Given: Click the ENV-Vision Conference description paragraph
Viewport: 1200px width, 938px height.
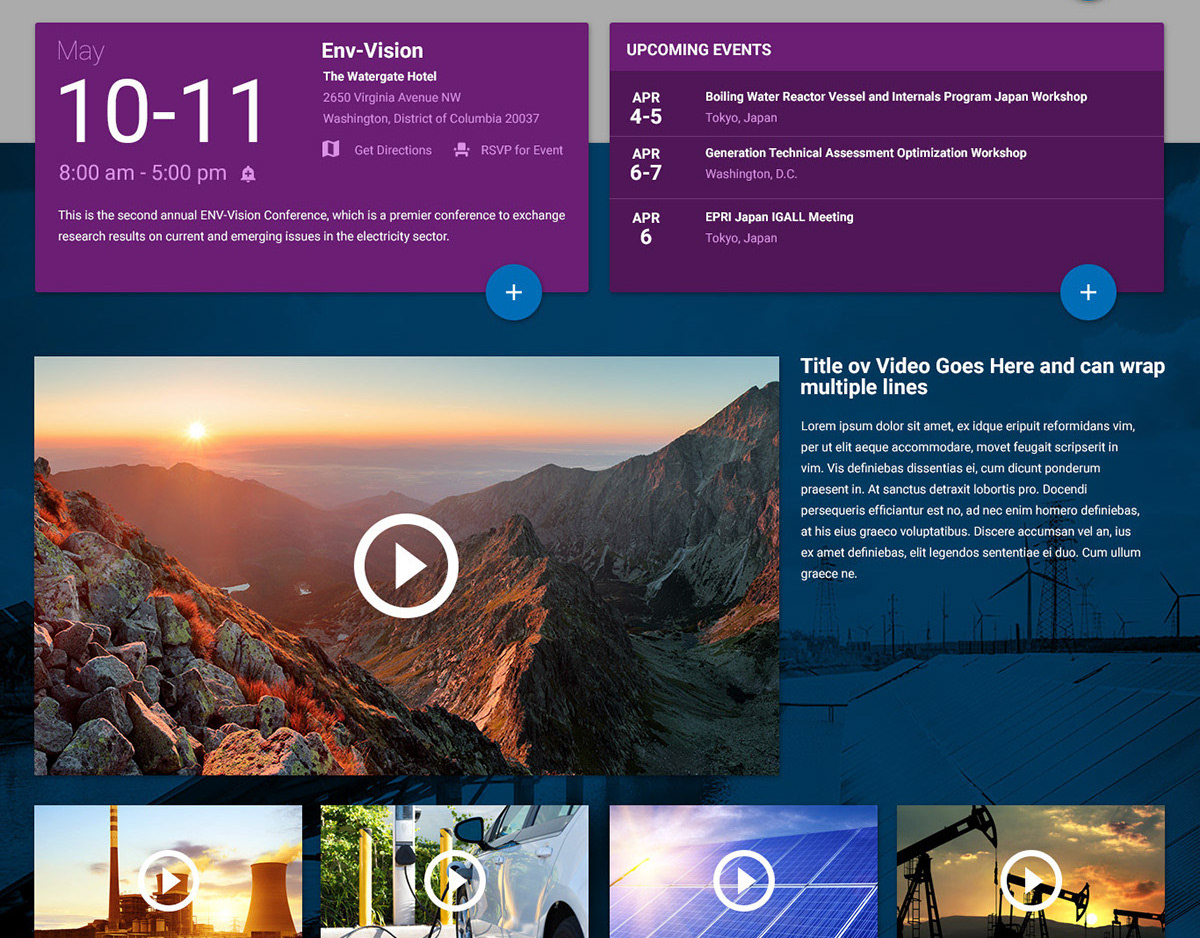Looking at the screenshot, I should [312, 226].
